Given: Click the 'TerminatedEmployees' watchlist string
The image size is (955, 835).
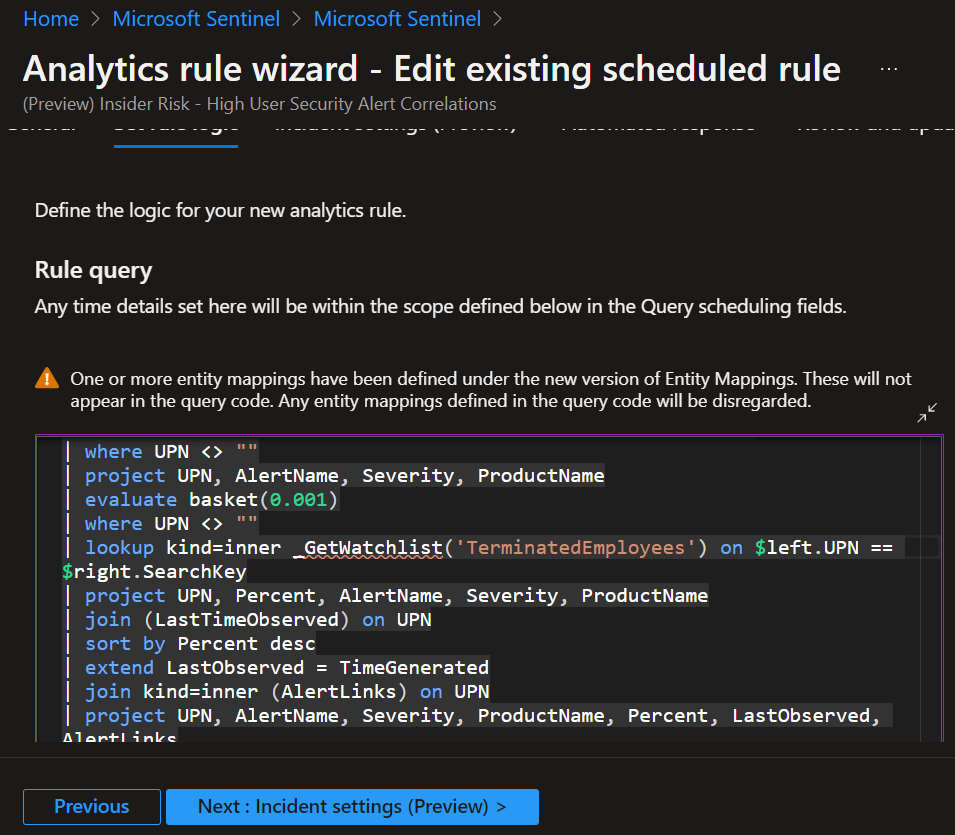Looking at the screenshot, I should tap(576, 548).
